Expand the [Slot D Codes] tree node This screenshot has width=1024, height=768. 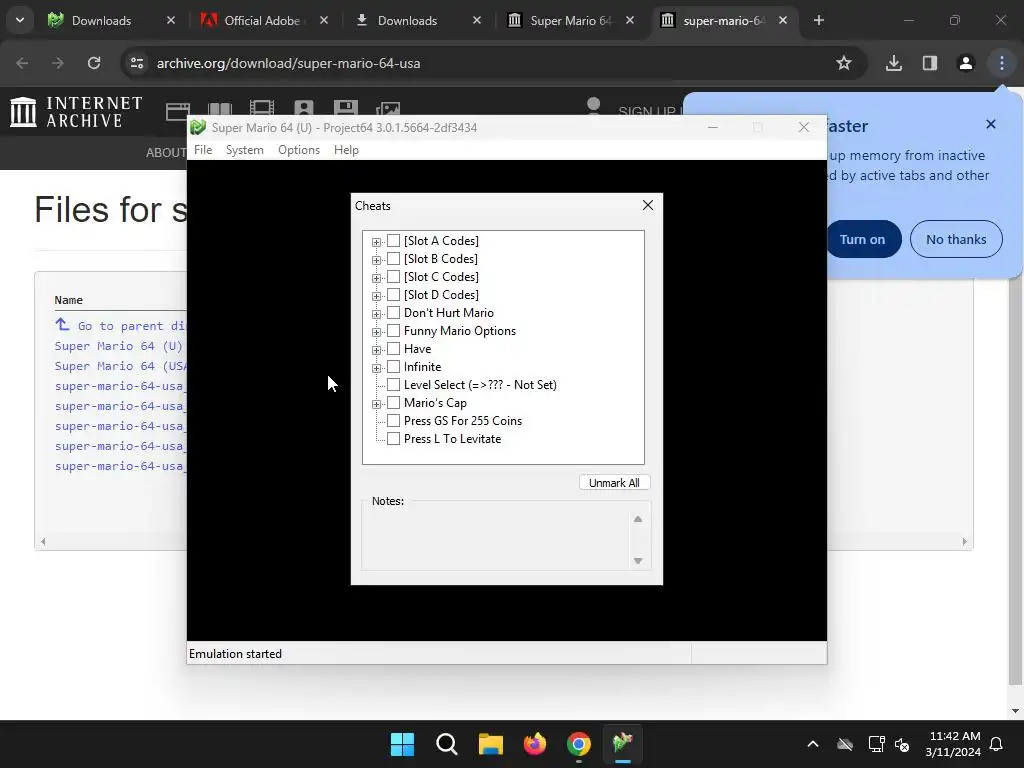[x=376, y=296]
